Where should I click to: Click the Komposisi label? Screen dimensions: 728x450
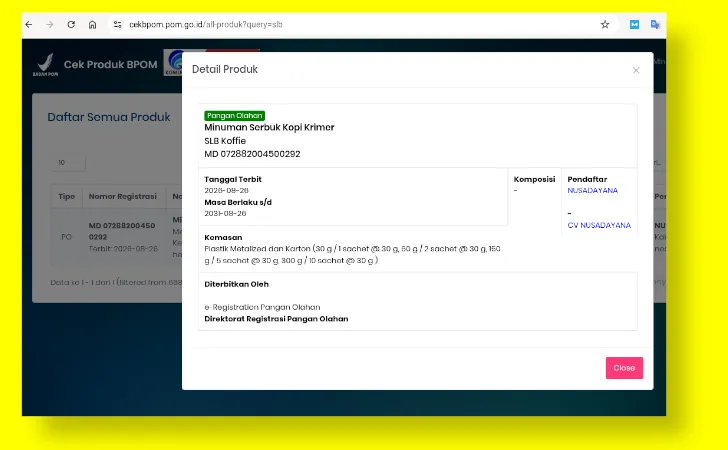[x=534, y=179]
